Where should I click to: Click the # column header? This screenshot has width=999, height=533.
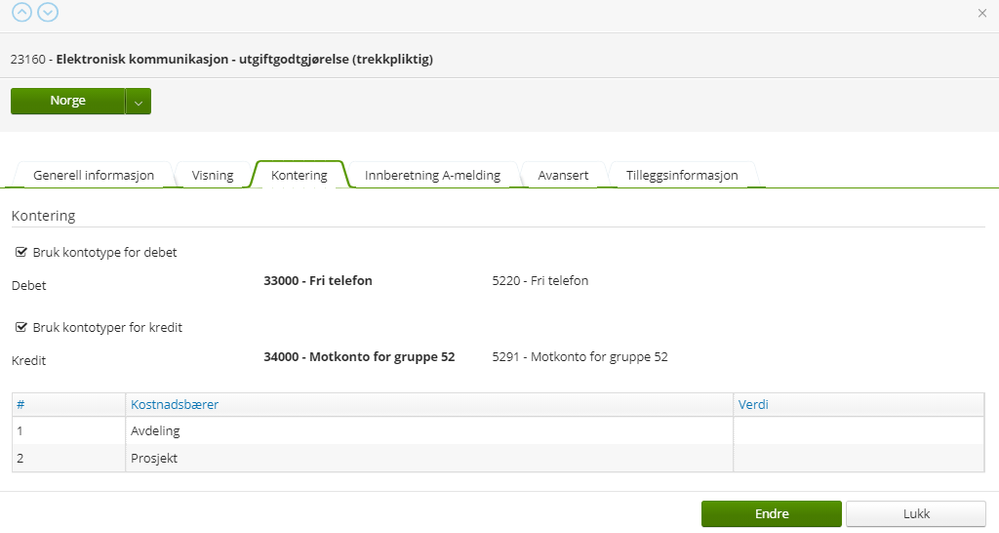point(20,405)
